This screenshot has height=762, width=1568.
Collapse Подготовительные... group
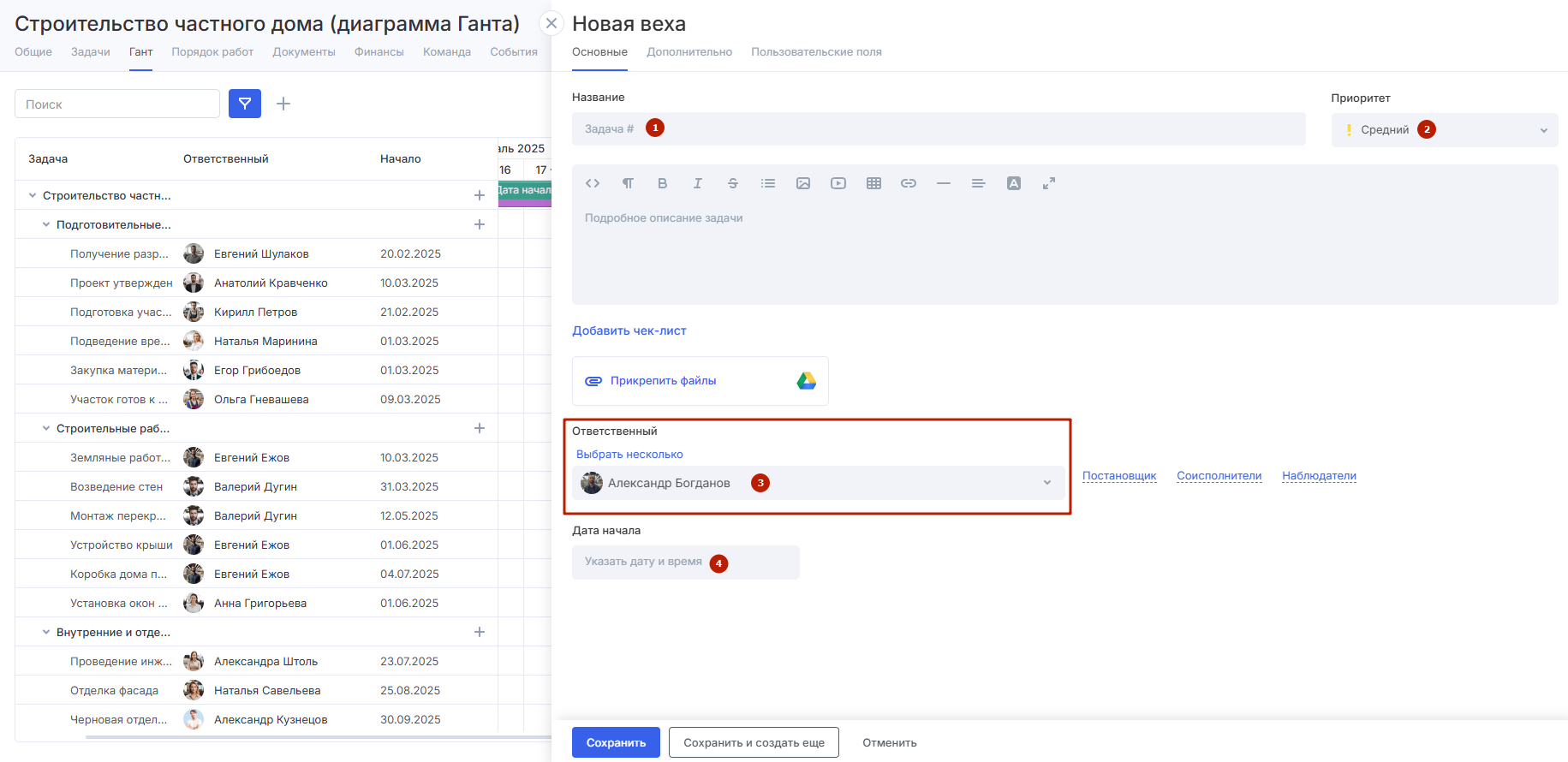pyautogui.click(x=46, y=224)
